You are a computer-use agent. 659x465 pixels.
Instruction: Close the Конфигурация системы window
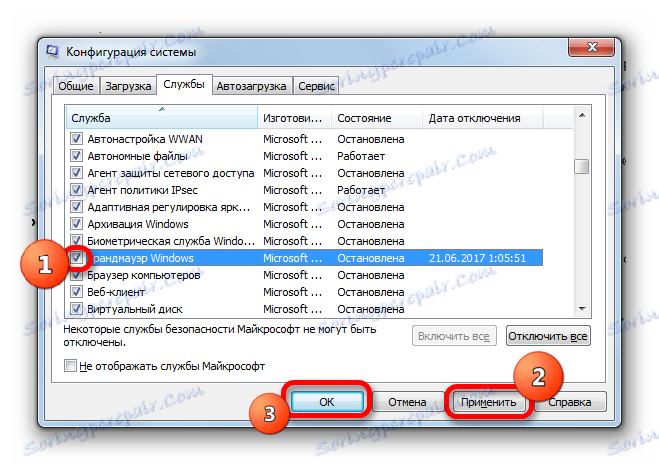pyautogui.click(x=592, y=47)
